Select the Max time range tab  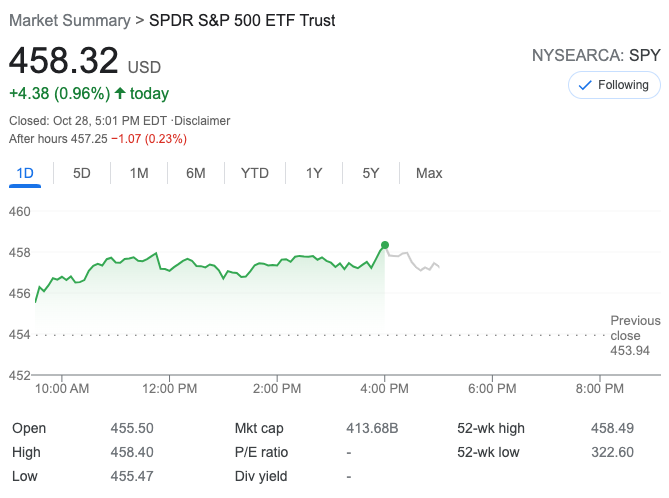click(429, 173)
